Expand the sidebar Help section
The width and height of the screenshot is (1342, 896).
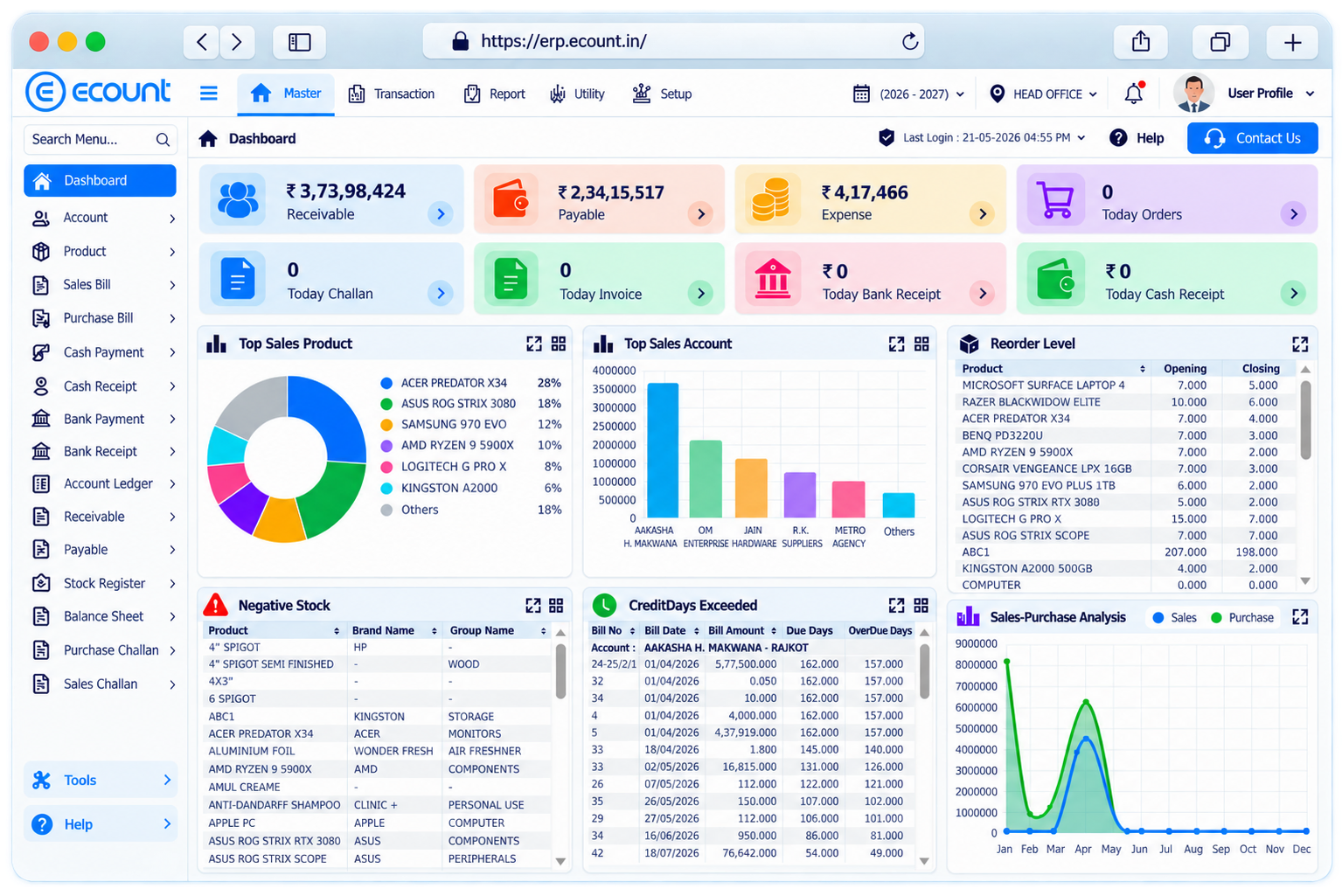tap(101, 824)
